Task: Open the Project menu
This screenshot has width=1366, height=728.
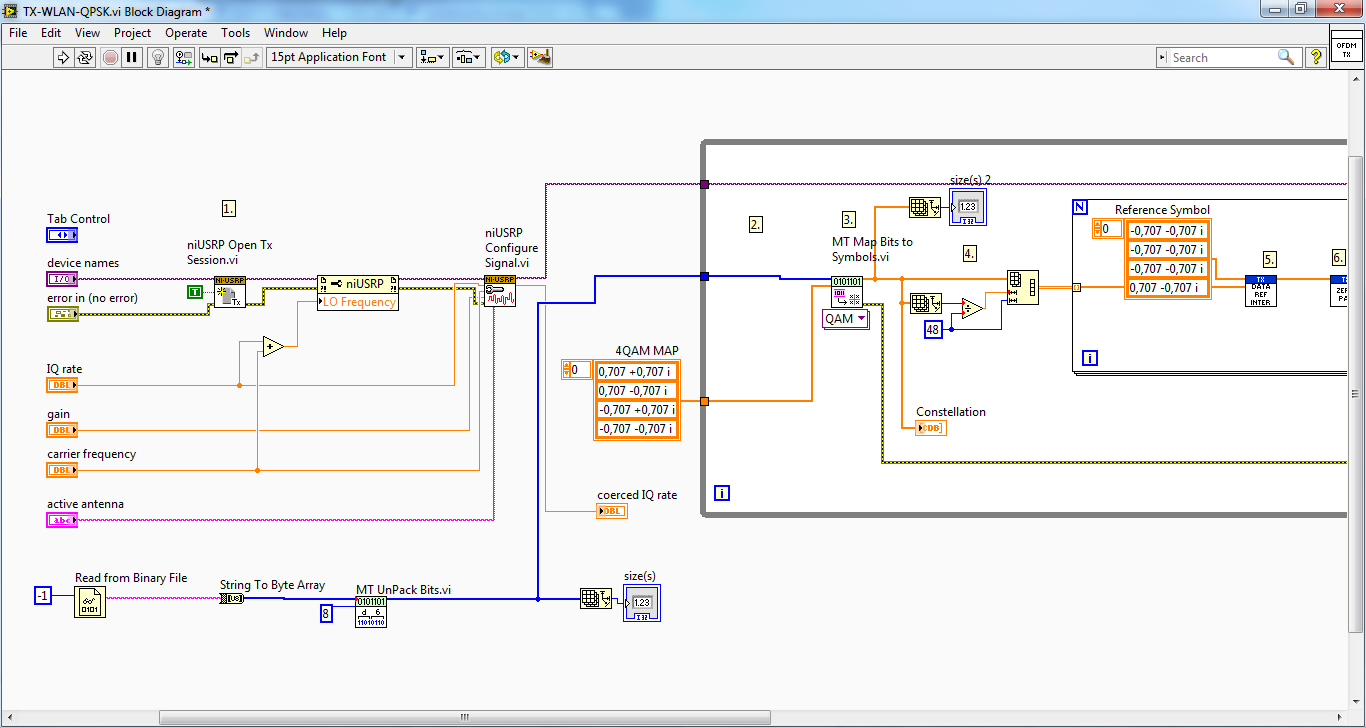Action: pyautogui.click(x=132, y=33)
